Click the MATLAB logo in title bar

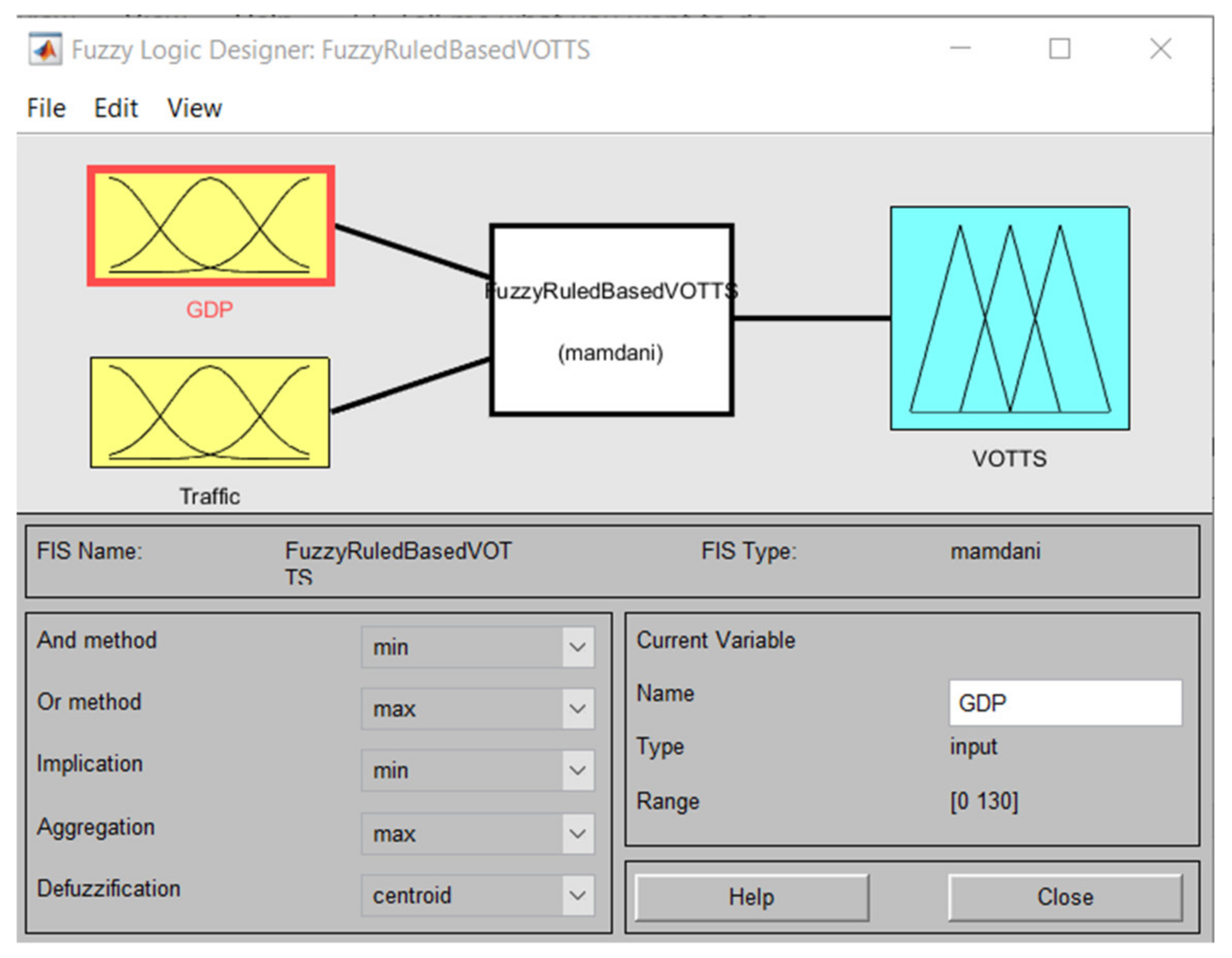(45, 50)
